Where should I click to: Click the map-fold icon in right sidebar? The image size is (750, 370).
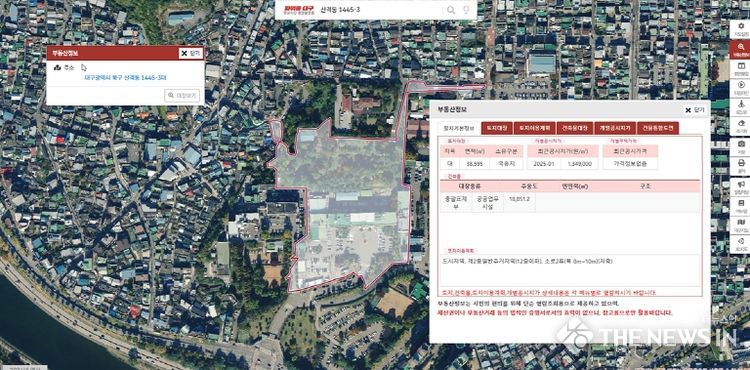coord(740,226)
